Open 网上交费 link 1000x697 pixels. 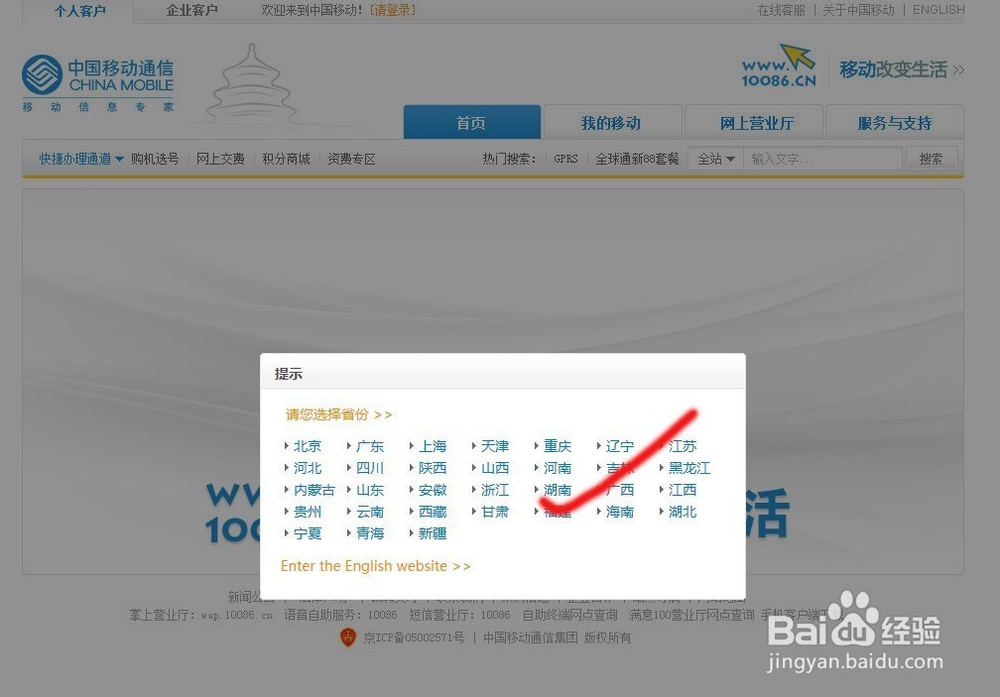220,159
